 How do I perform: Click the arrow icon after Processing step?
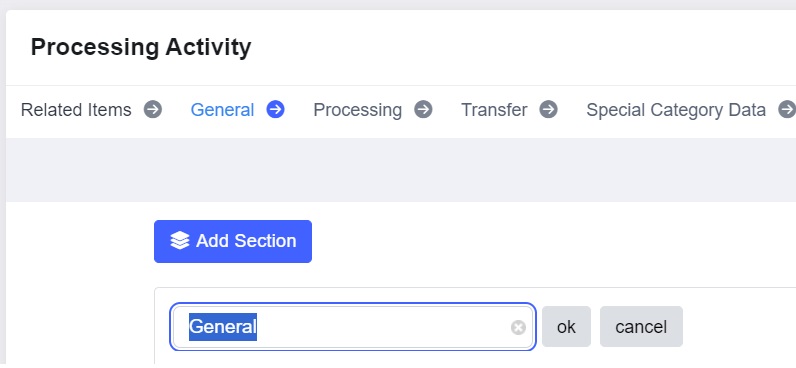pyautogui.click(x=423, y=110)
